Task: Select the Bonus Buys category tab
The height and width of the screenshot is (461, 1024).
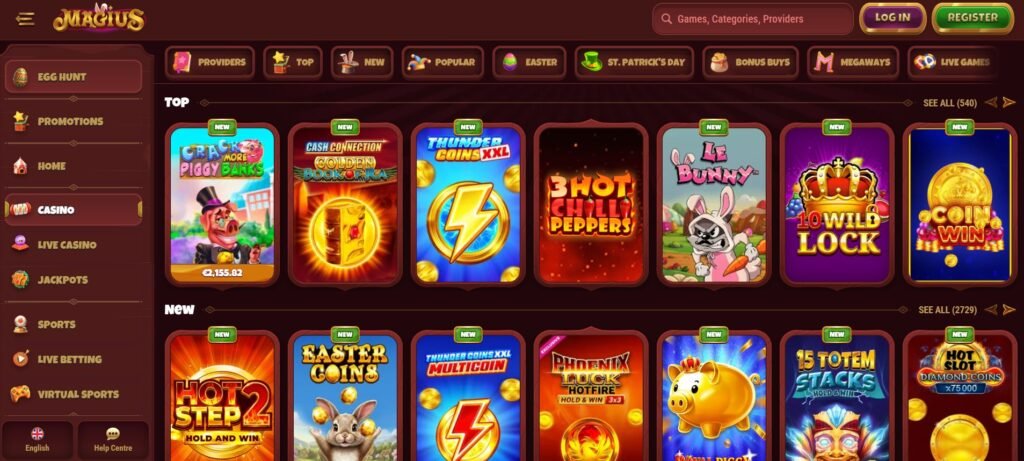Action: click(x=750, y=62)
